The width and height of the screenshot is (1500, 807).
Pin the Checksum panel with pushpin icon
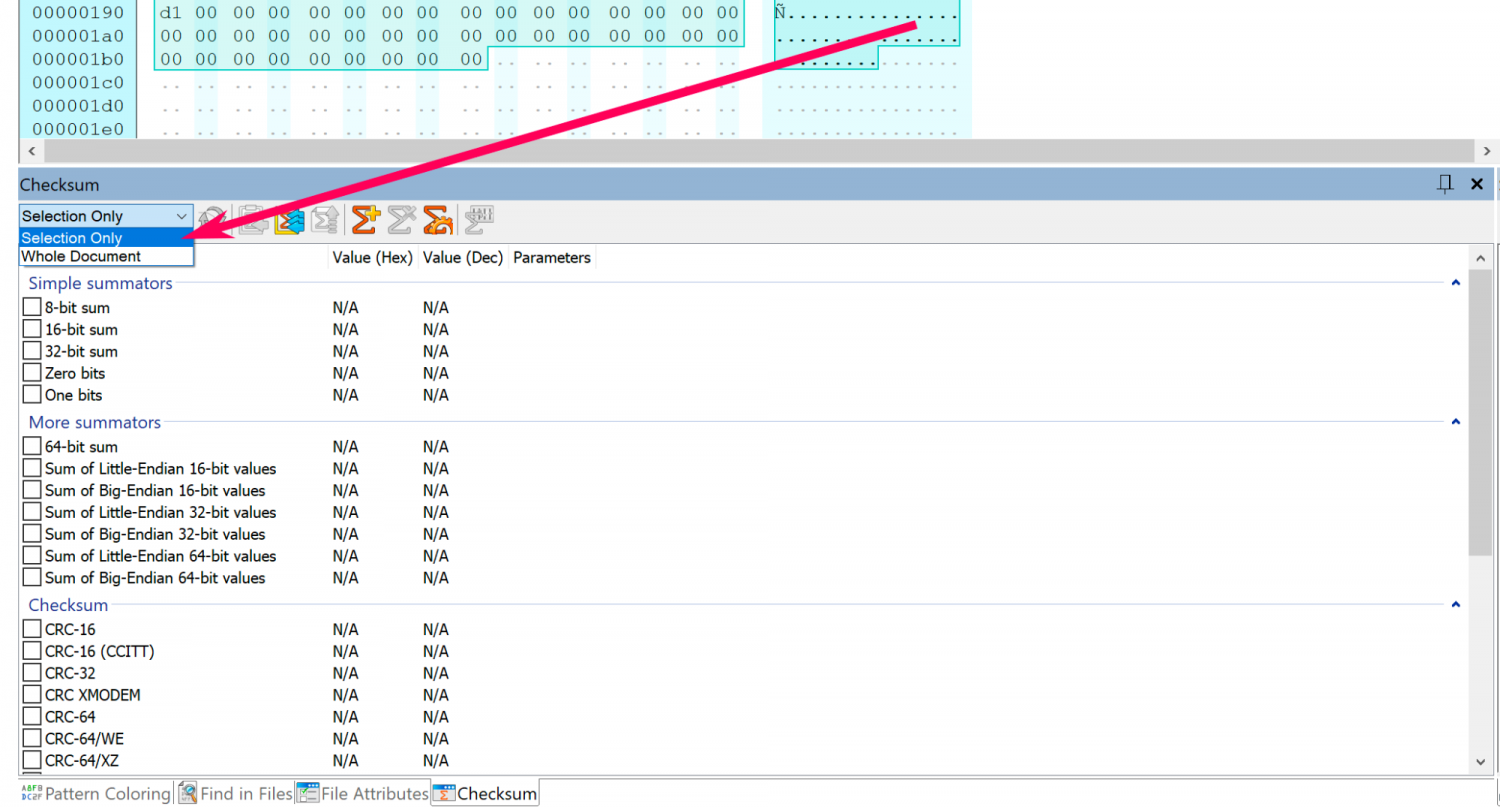point(1445,184)
